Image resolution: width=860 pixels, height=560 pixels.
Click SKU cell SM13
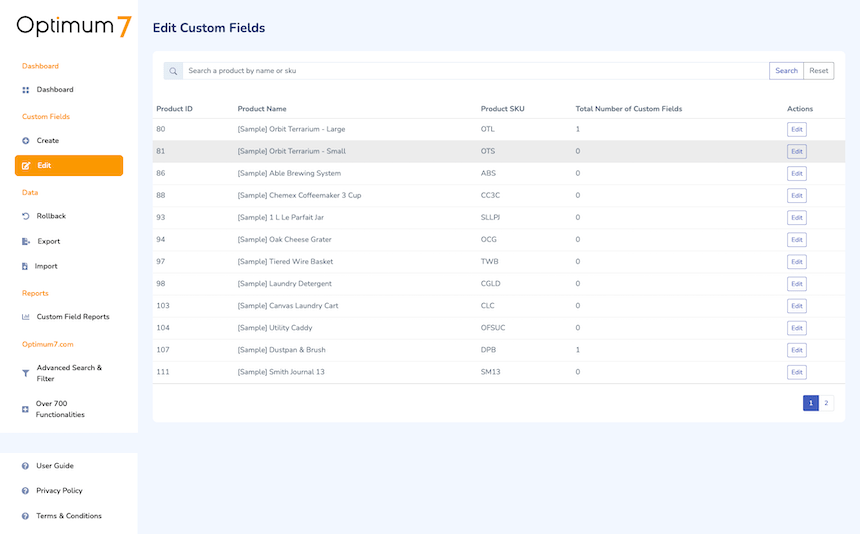tap(490, 372)
